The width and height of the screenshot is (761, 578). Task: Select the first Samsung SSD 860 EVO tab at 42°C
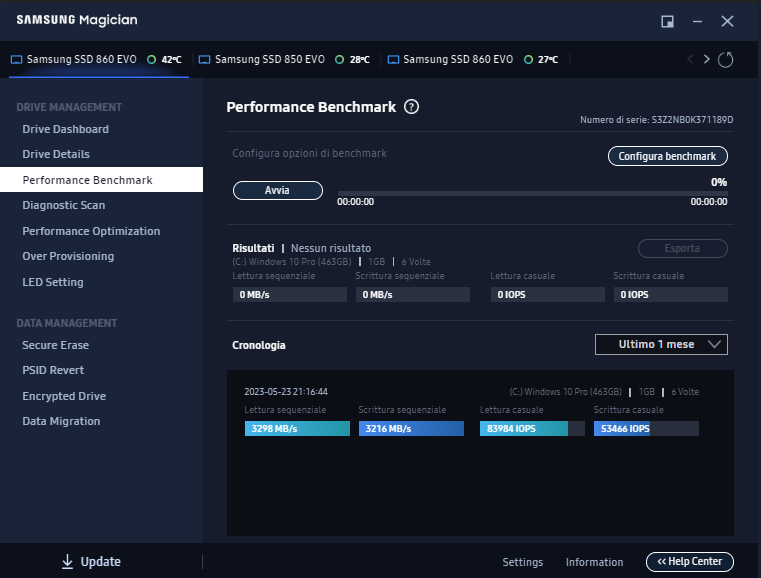click(x=99, y=59)
